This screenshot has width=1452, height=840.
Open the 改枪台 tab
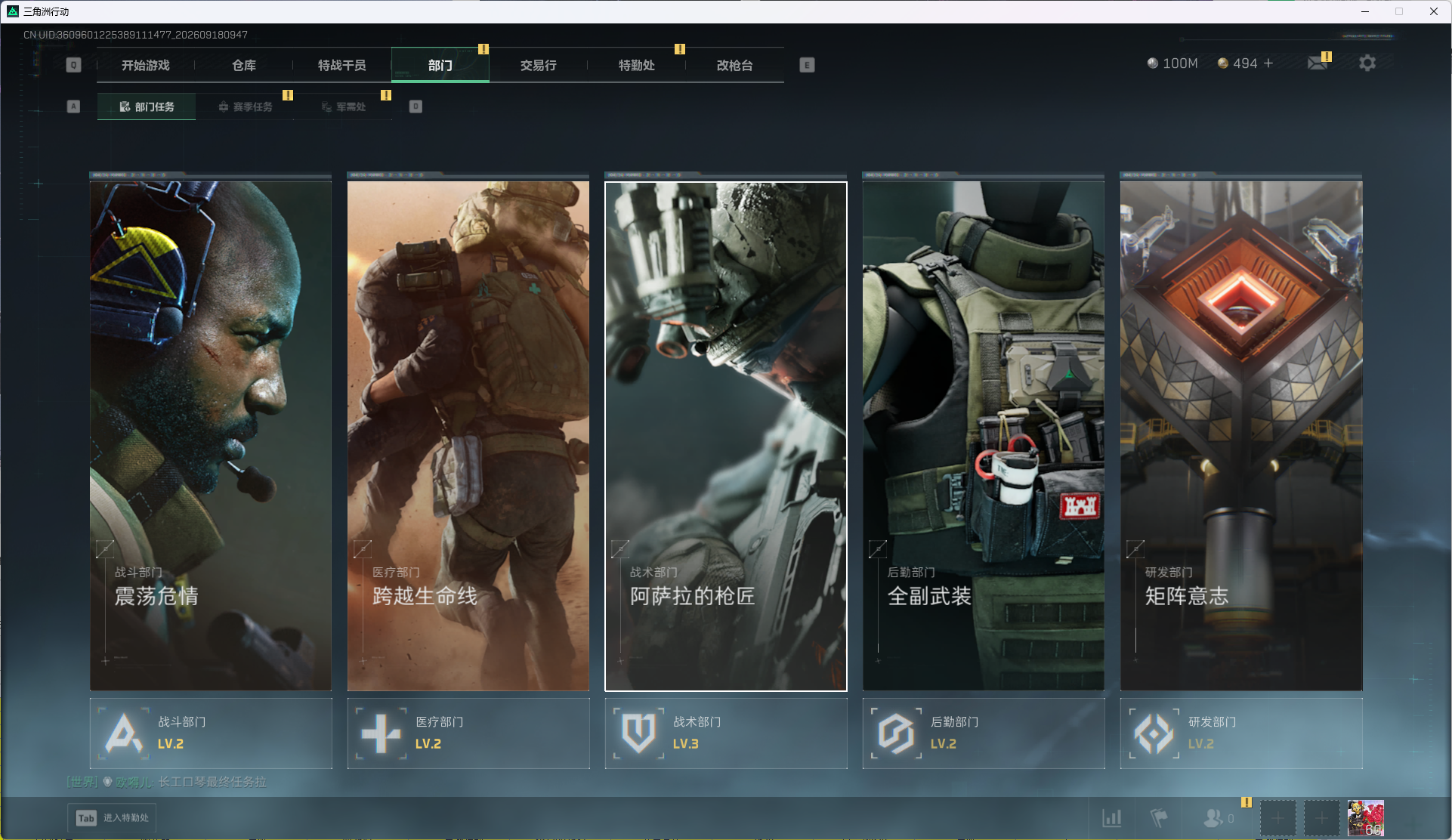pos(735,65)
